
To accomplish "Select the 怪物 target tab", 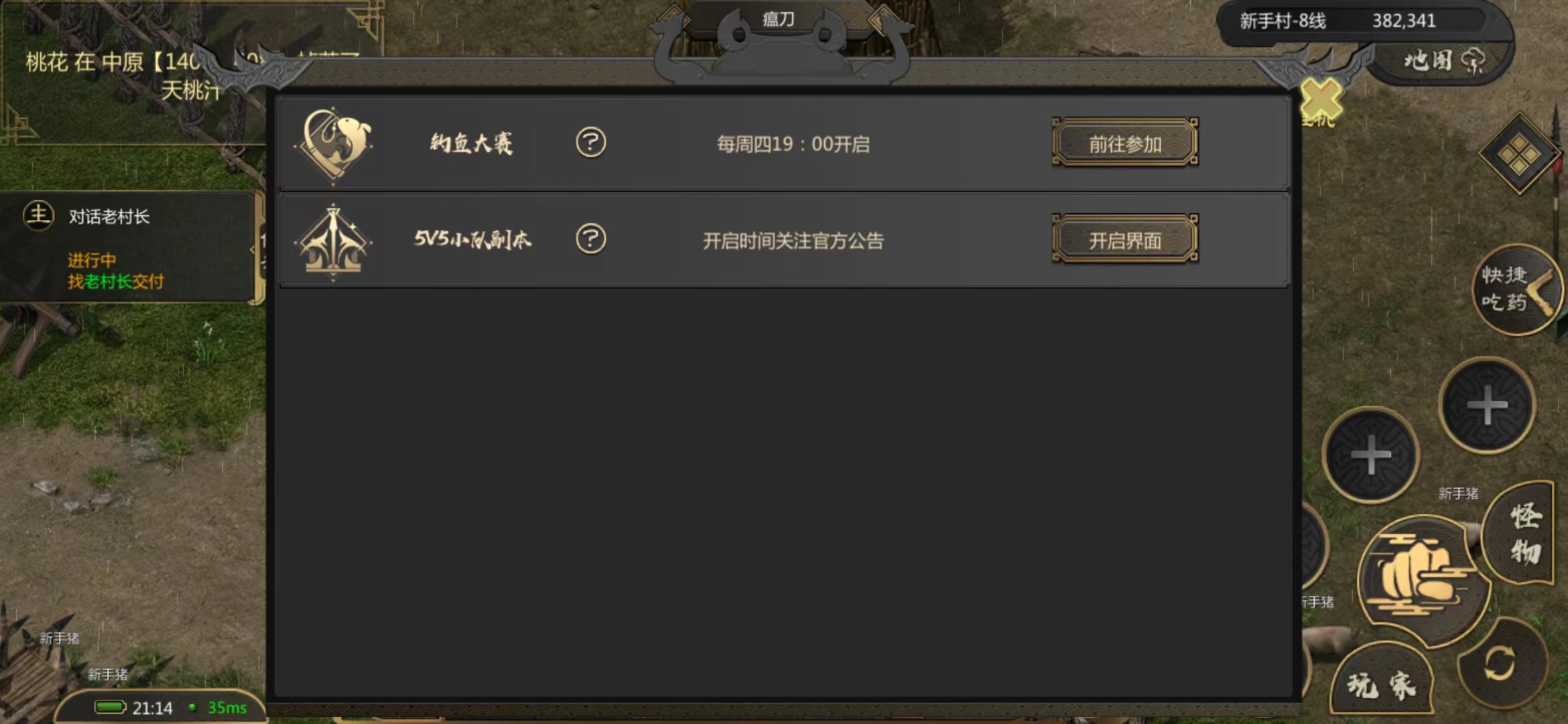I will pyautogui.click(x=1521, y=535).
